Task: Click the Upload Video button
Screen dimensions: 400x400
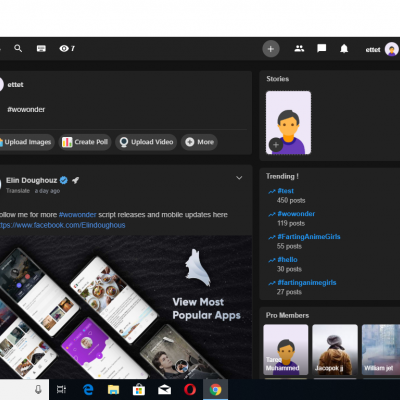Action: point(146,142)
